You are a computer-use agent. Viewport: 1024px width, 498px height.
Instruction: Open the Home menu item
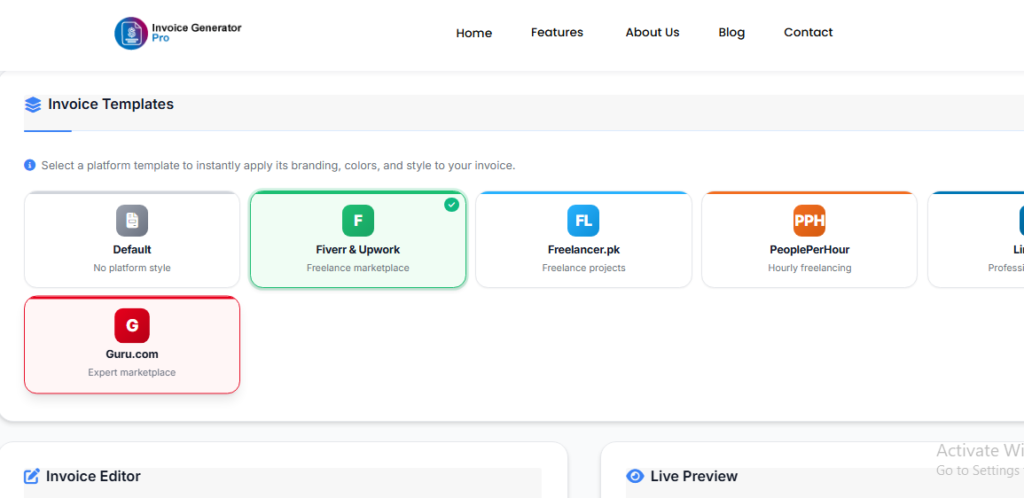coord(474,33)
